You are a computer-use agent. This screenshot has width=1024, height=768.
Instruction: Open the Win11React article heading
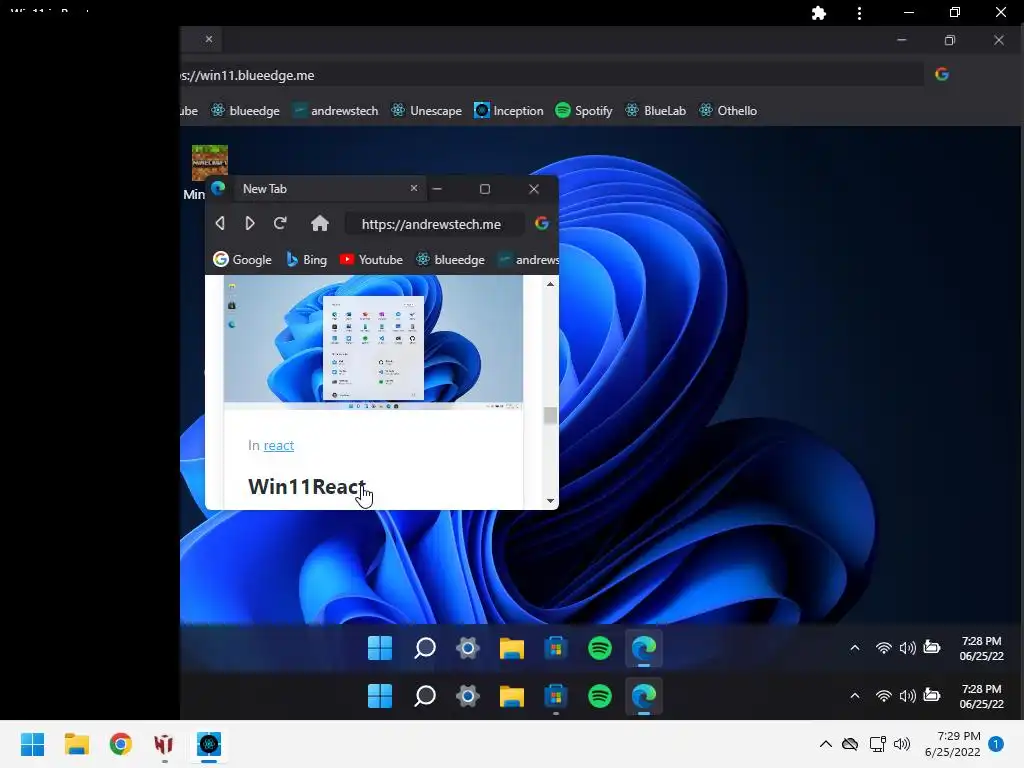click(307, 487)
